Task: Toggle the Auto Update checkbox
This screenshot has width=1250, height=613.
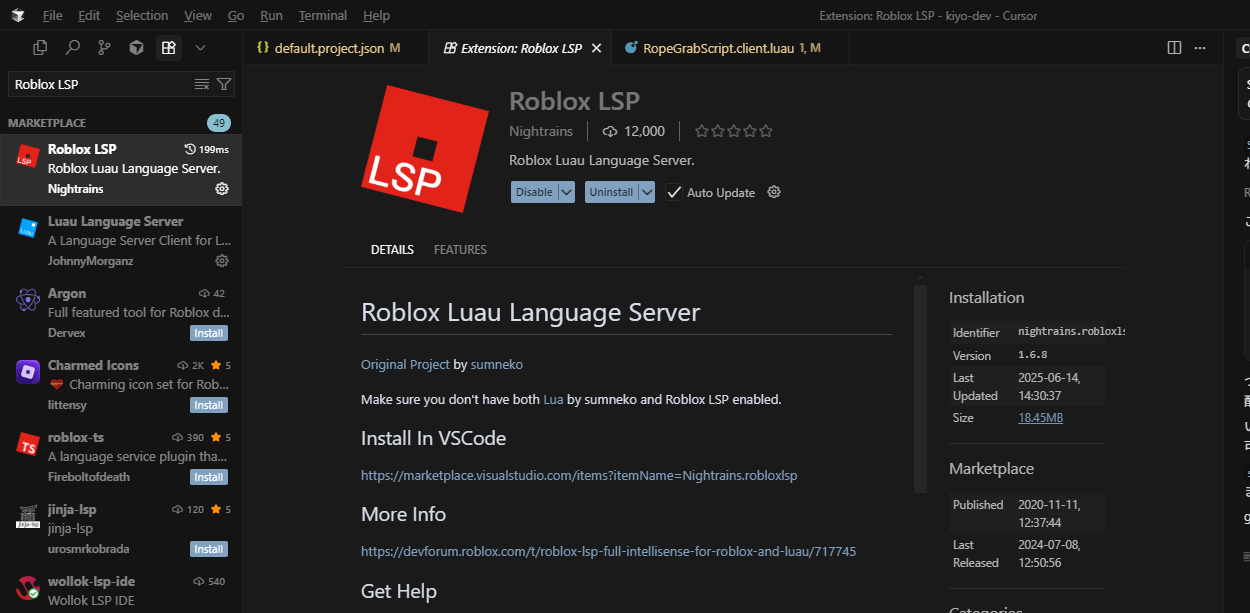Action: pos(674,192)
